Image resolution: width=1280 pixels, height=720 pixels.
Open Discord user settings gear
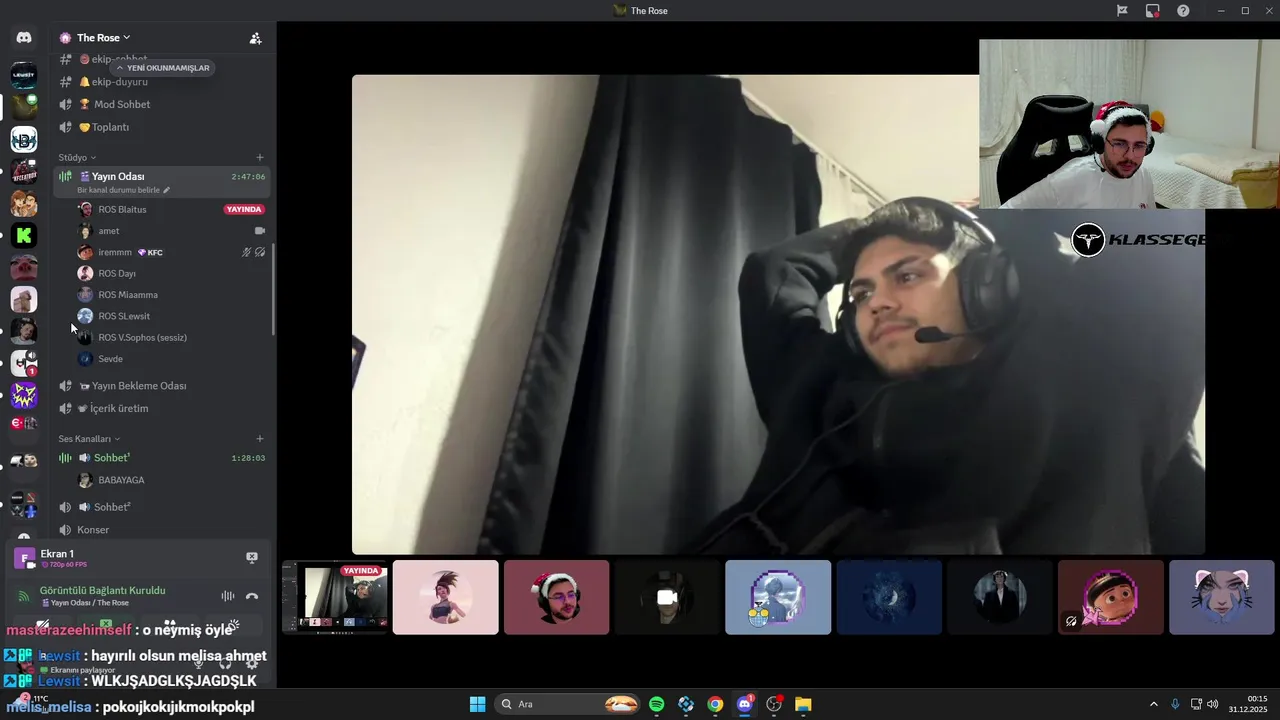tap(252, 663)
